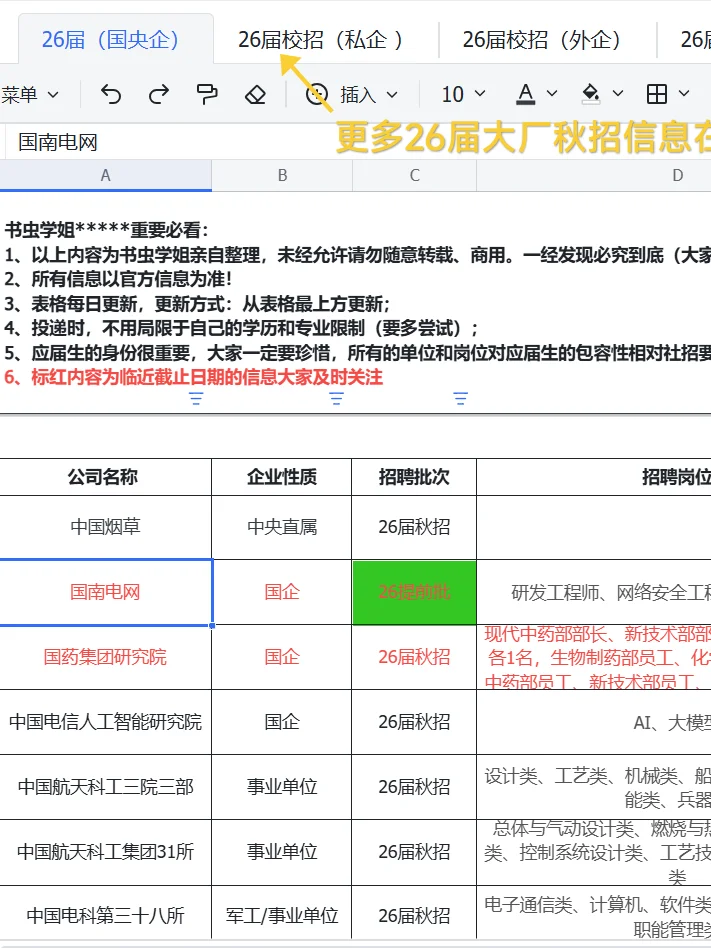
Task: Click the redo arrow icon
Action: tap(159, 94)
